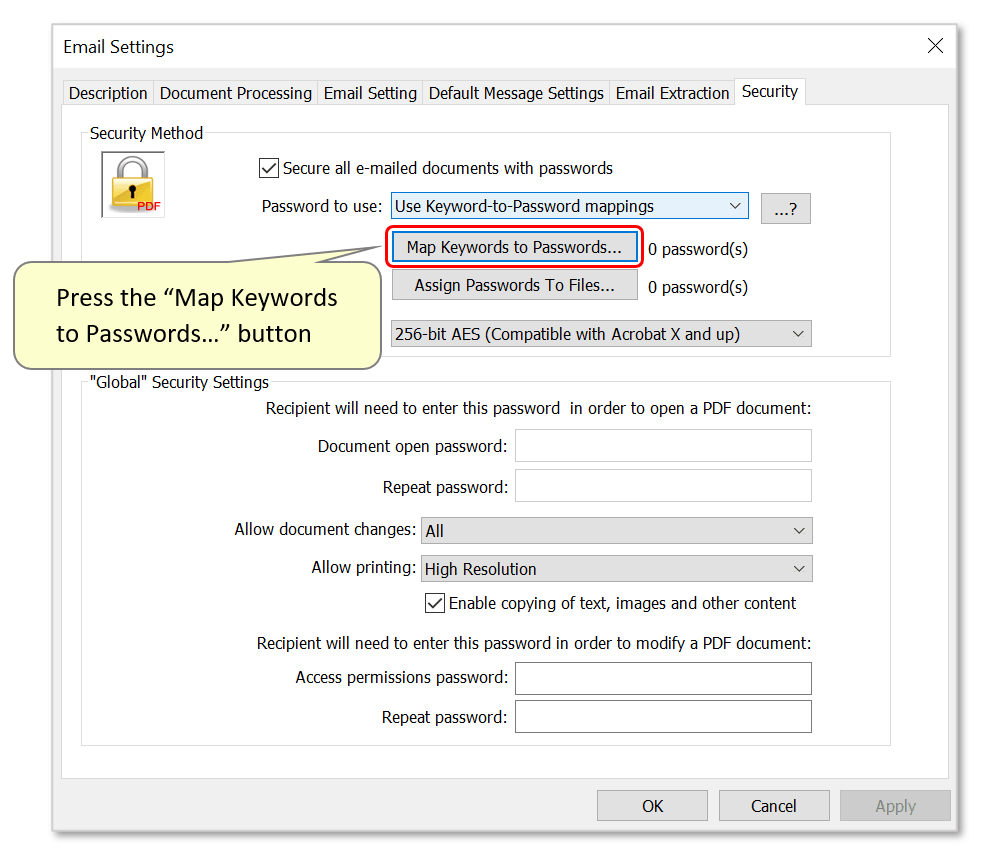The width and height of the screenshot is (1000, 856).
Task: Uncheck enable copying of text and images
Action: [435, 603]
